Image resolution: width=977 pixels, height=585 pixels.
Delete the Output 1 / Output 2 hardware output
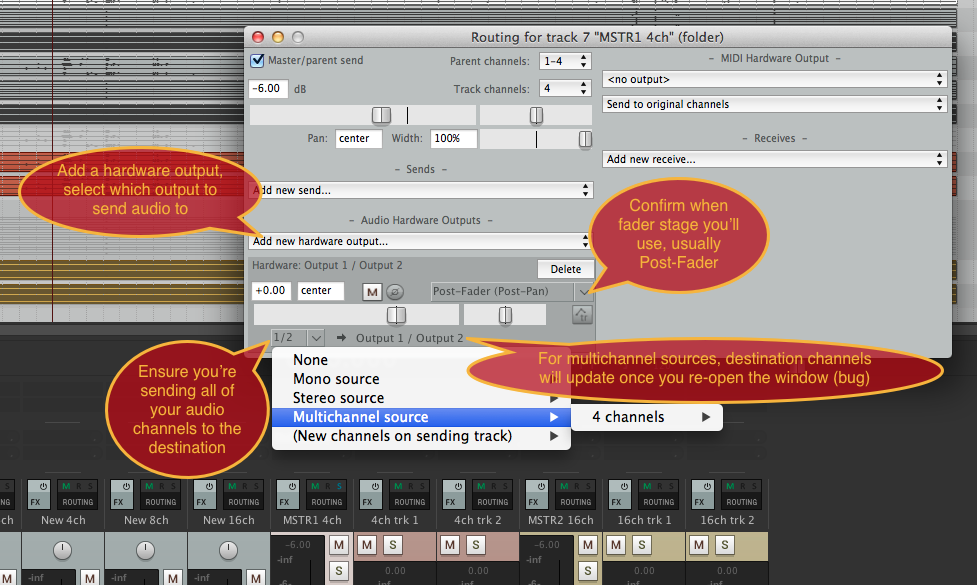click(x=566, y=269)
